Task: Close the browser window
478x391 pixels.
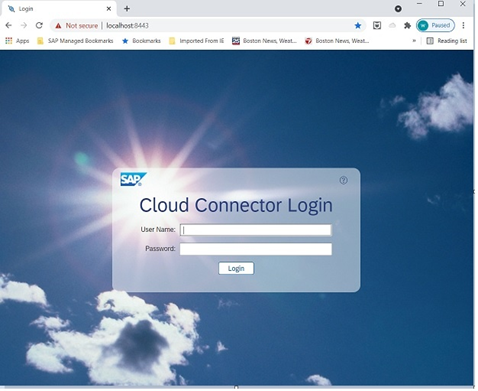Action: [463, 4]
